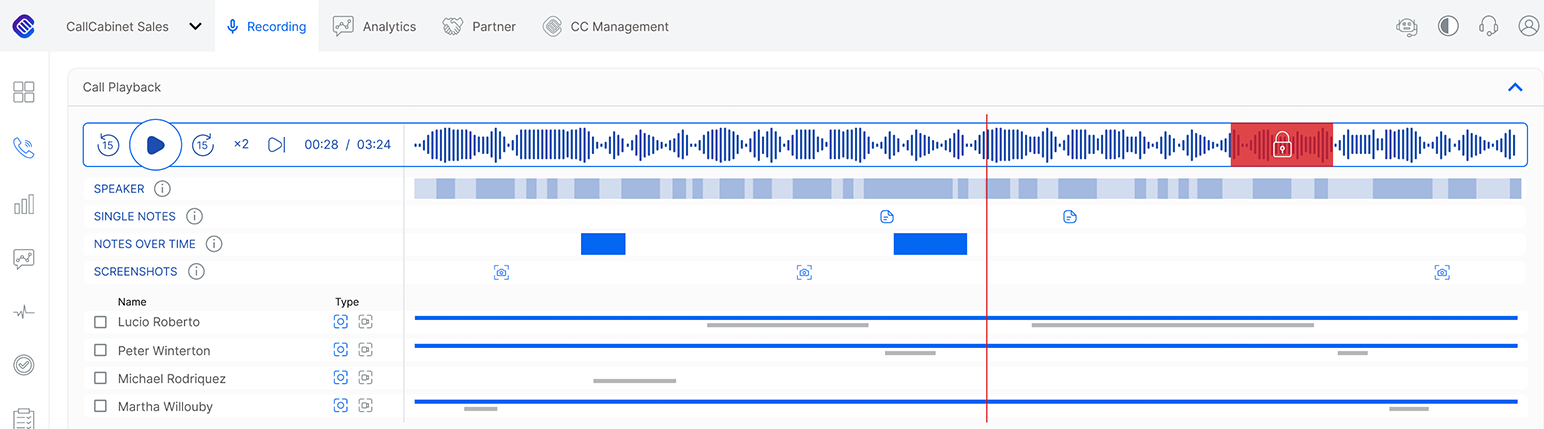Viewport: 1544px width, 429px height.
Task: Skip forward 15 seconds
Action: coord(203,145)
